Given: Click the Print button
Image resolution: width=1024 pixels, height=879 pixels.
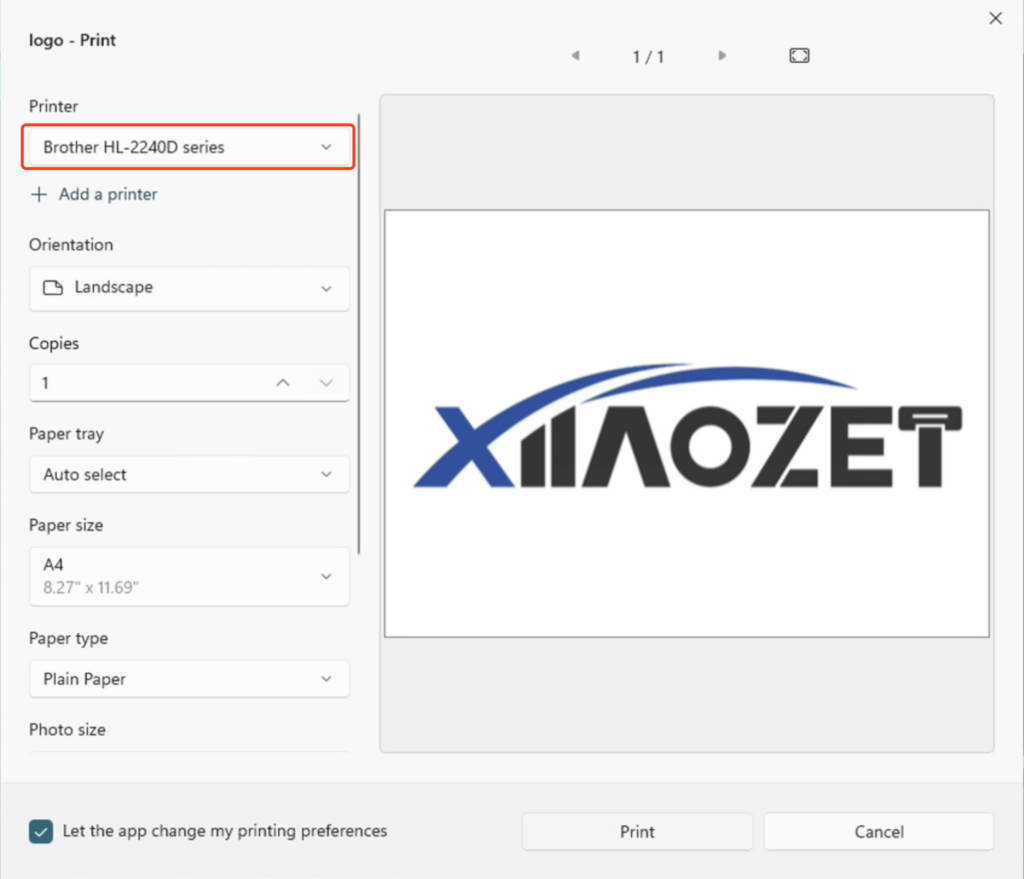Looking at the screenshot, I should (637, 832).
